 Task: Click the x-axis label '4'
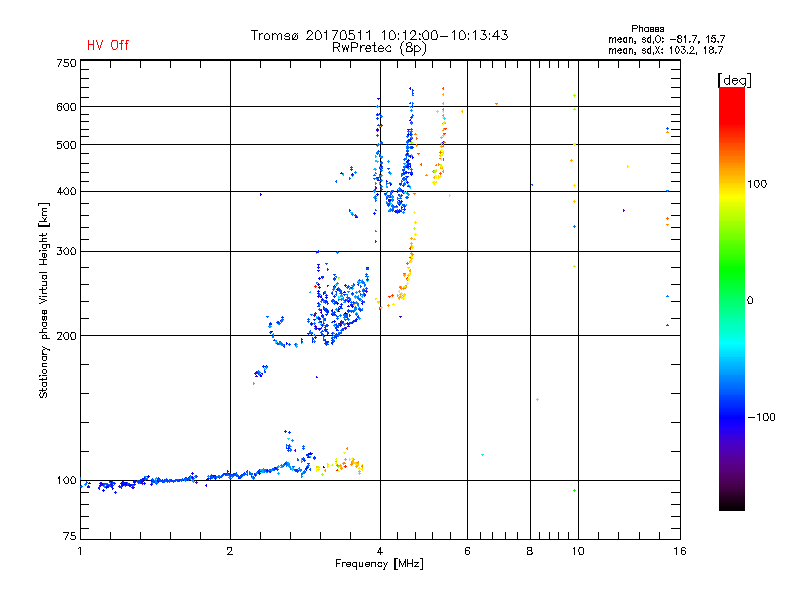pyautogui.click(x=380, y=551)
